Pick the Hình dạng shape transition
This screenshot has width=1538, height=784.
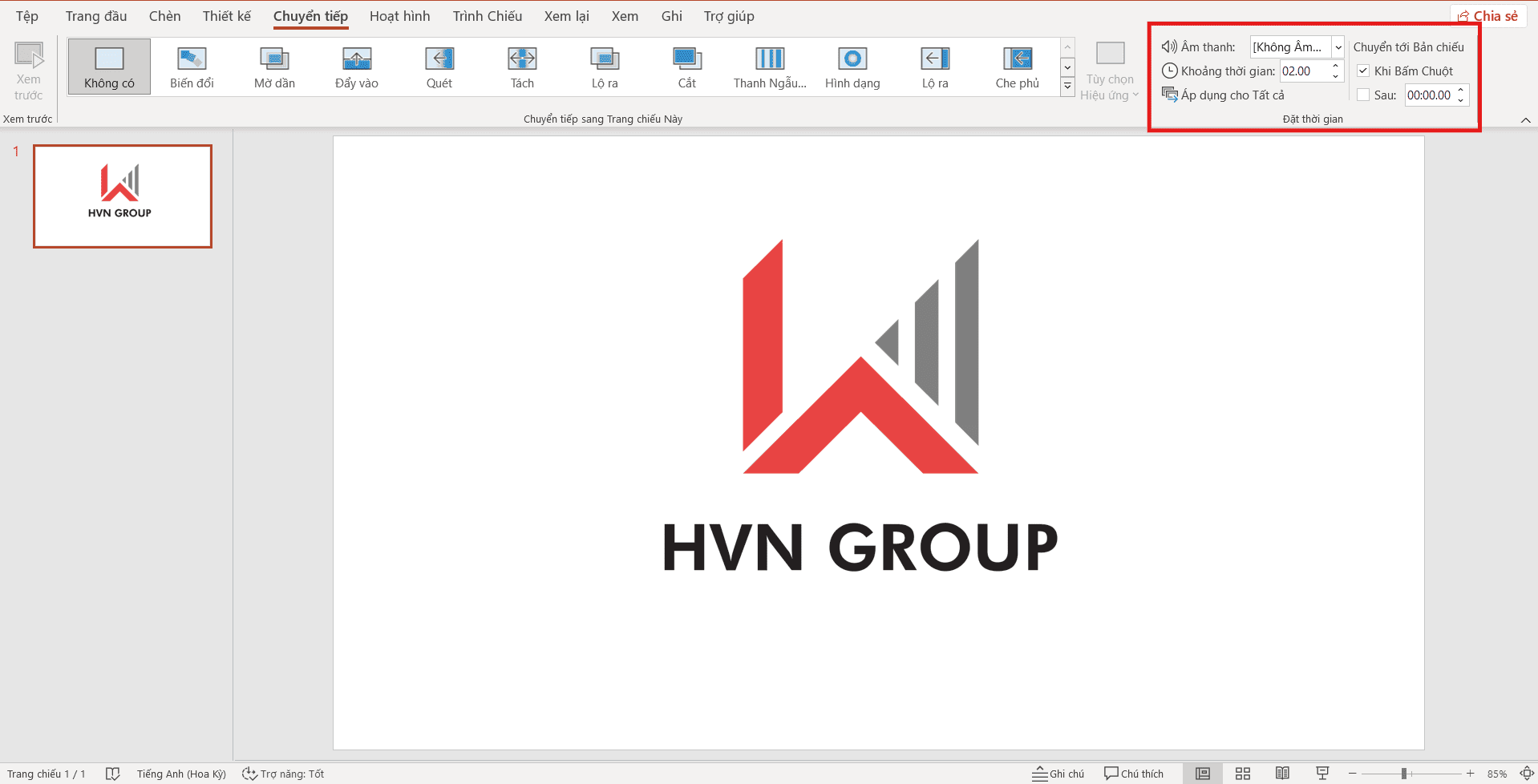852,67
